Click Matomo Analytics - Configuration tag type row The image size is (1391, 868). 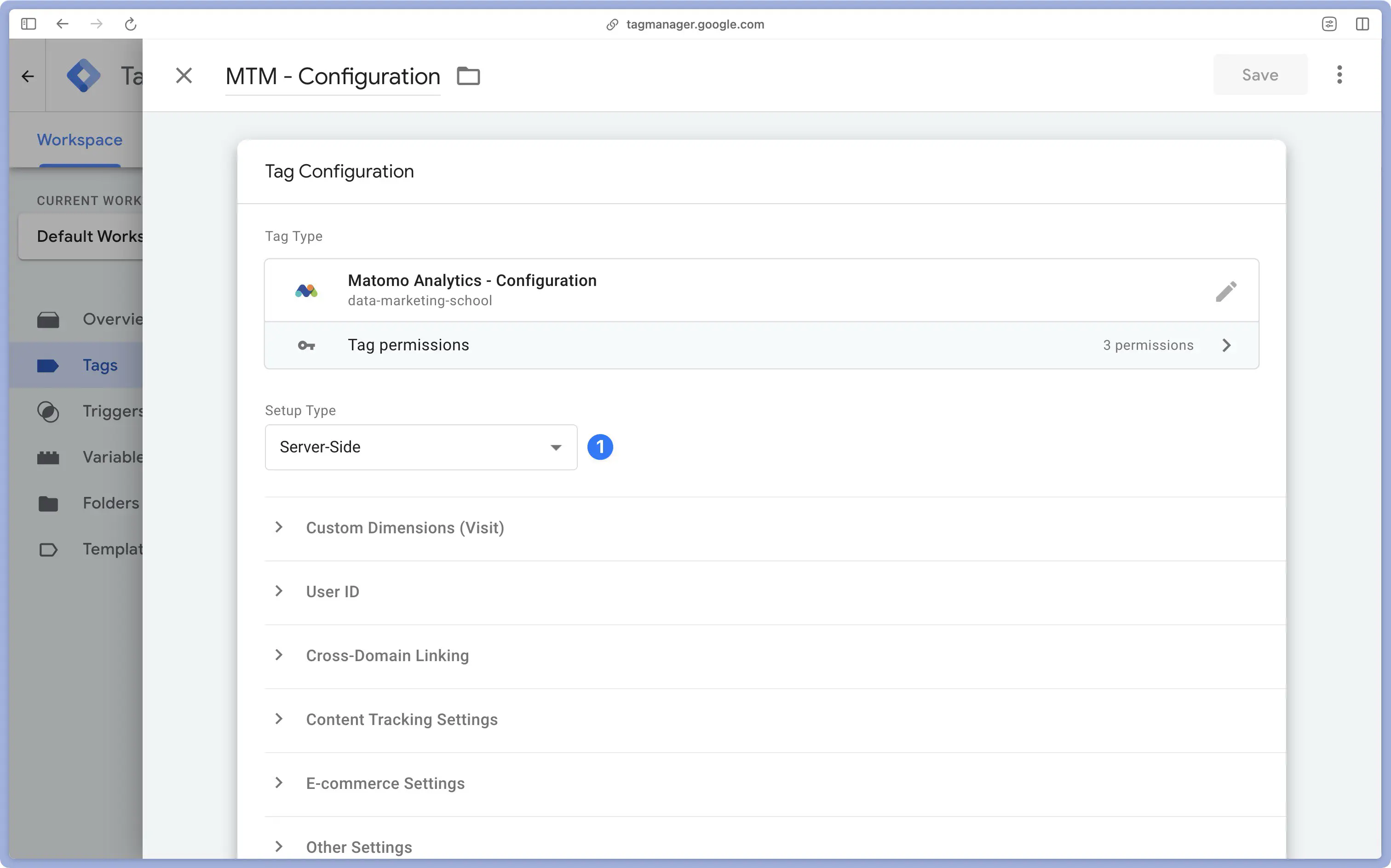pos(762,291)
